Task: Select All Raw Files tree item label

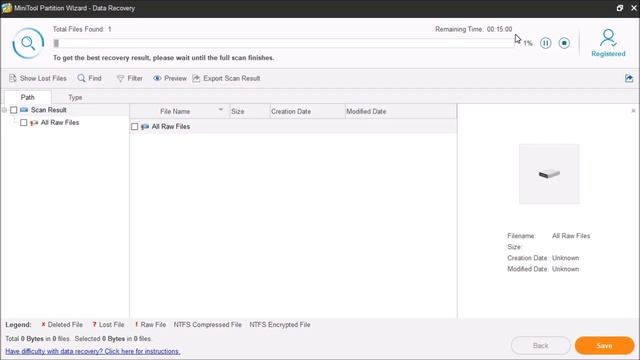Action: [x=60, y=122]
